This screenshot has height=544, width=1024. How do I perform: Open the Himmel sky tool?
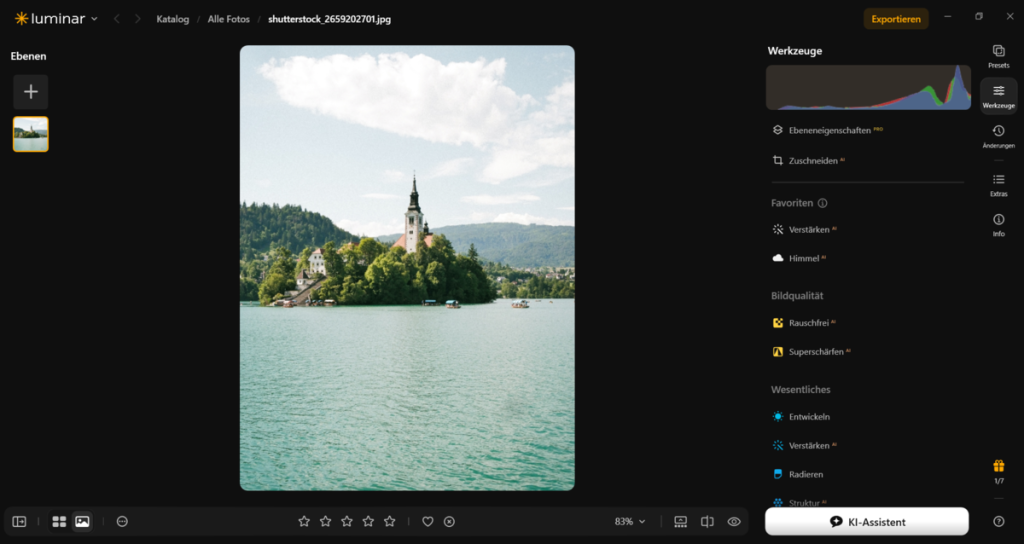click(x=799, y=258)
